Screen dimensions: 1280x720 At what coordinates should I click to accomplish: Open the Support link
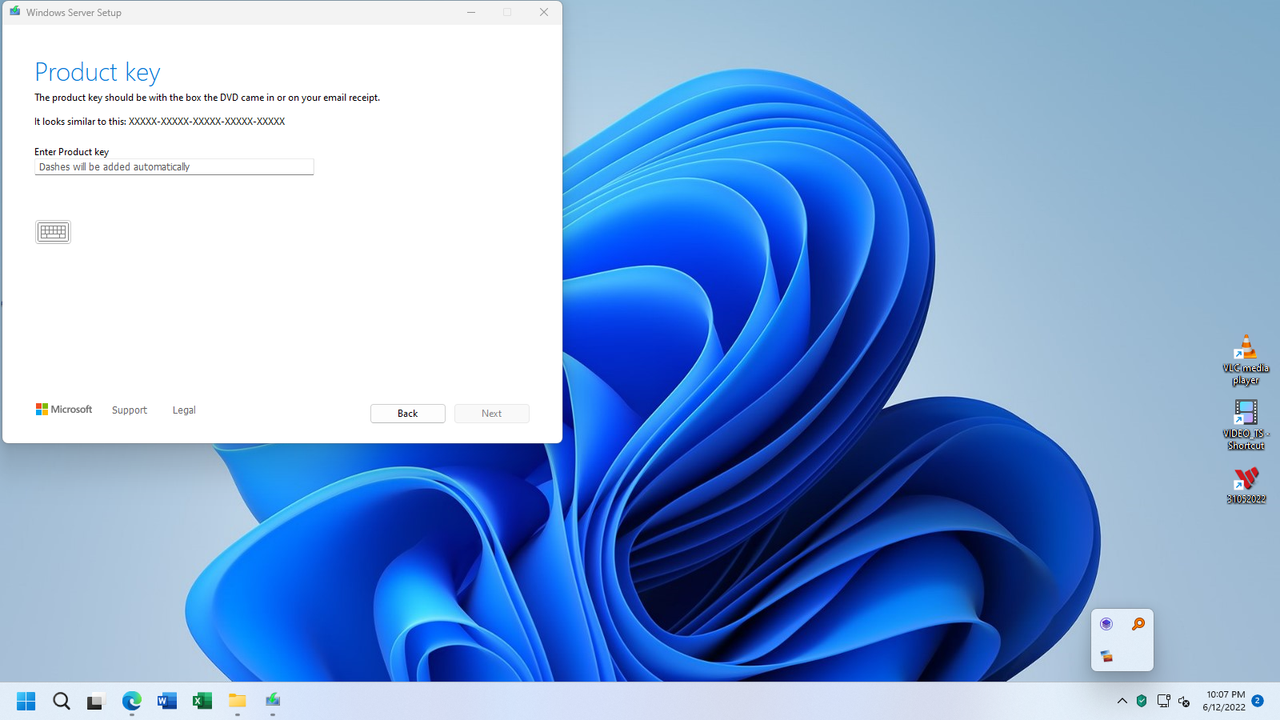129,410
